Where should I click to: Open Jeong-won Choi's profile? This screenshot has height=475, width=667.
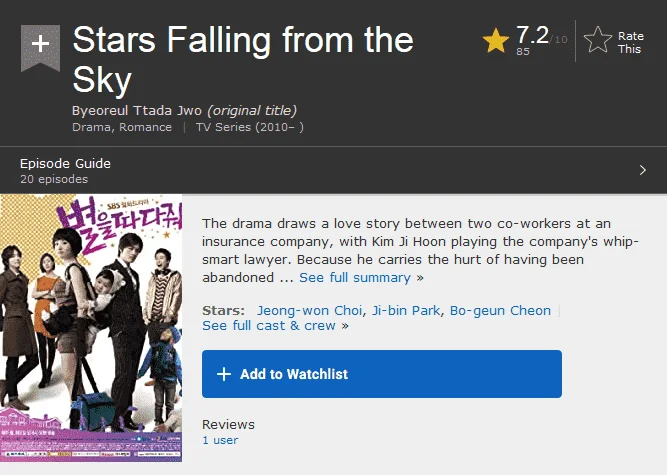309,310
